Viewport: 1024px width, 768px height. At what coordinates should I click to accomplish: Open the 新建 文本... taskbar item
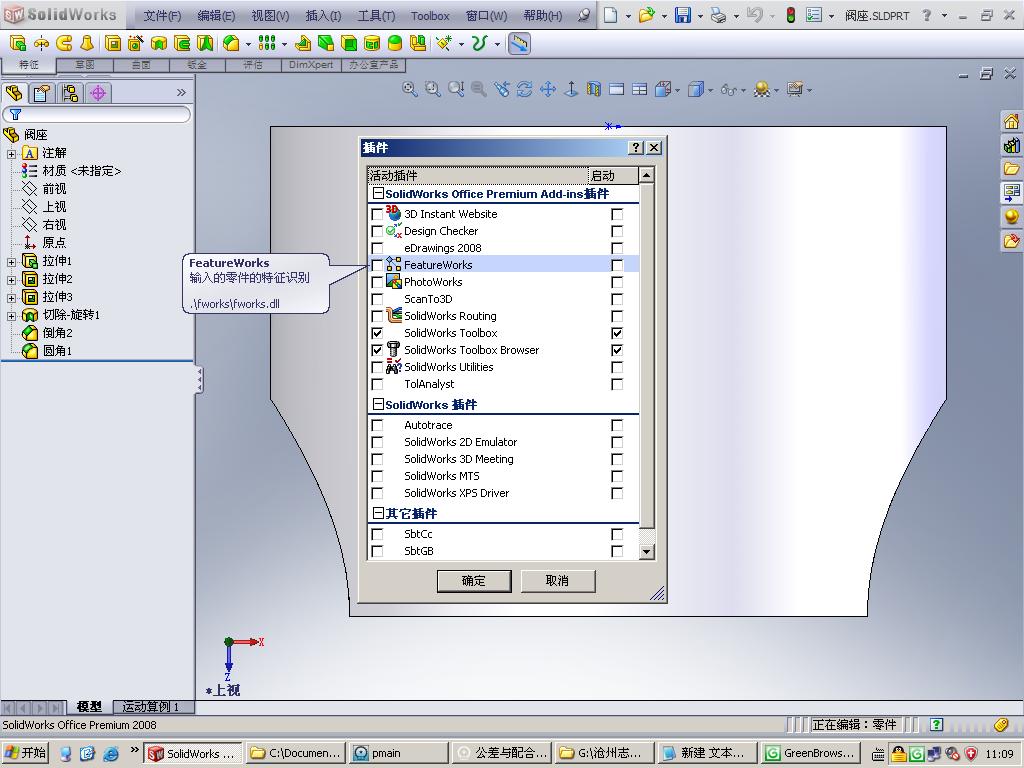click(707, 753)
